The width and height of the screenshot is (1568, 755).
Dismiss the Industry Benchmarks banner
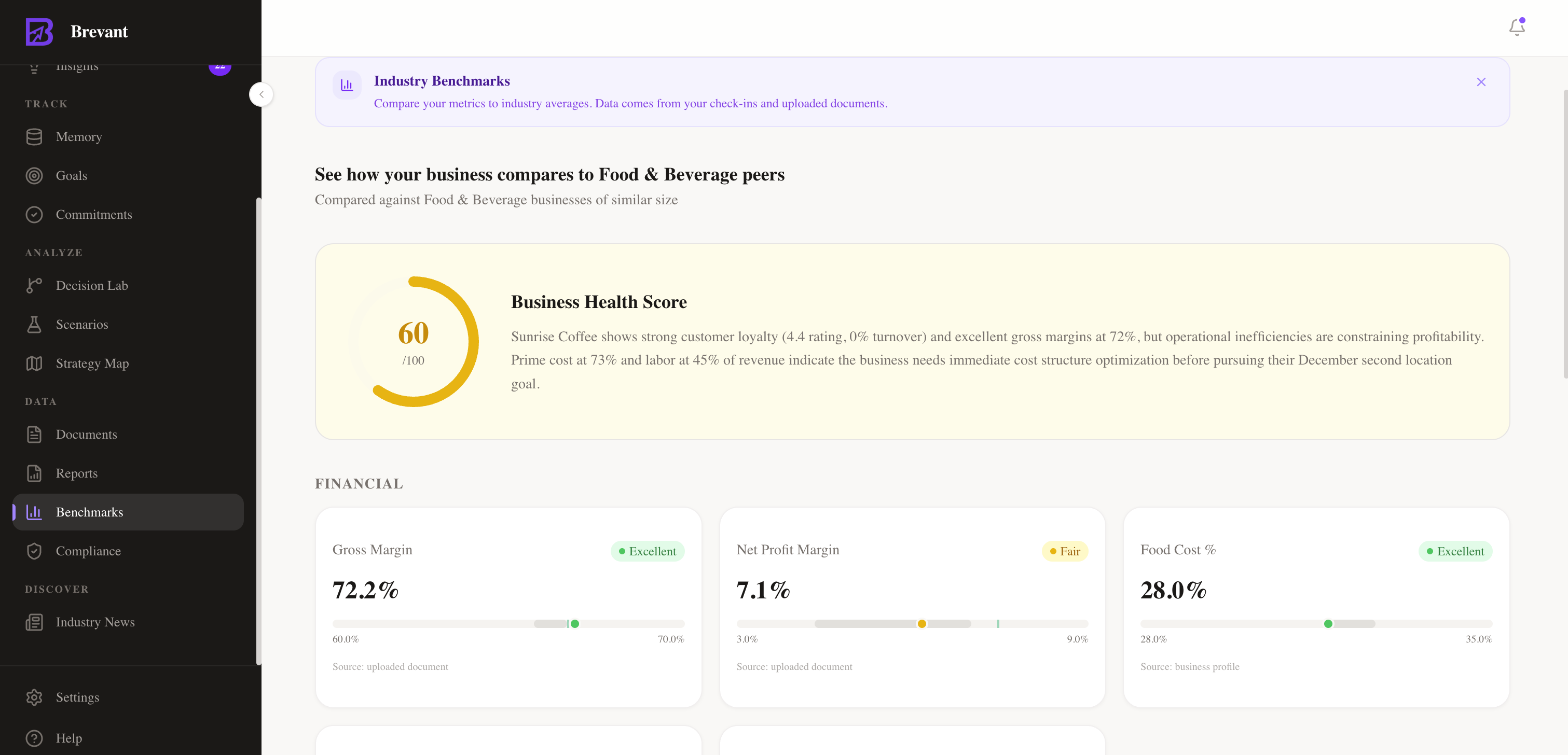tap(1481, 82)
